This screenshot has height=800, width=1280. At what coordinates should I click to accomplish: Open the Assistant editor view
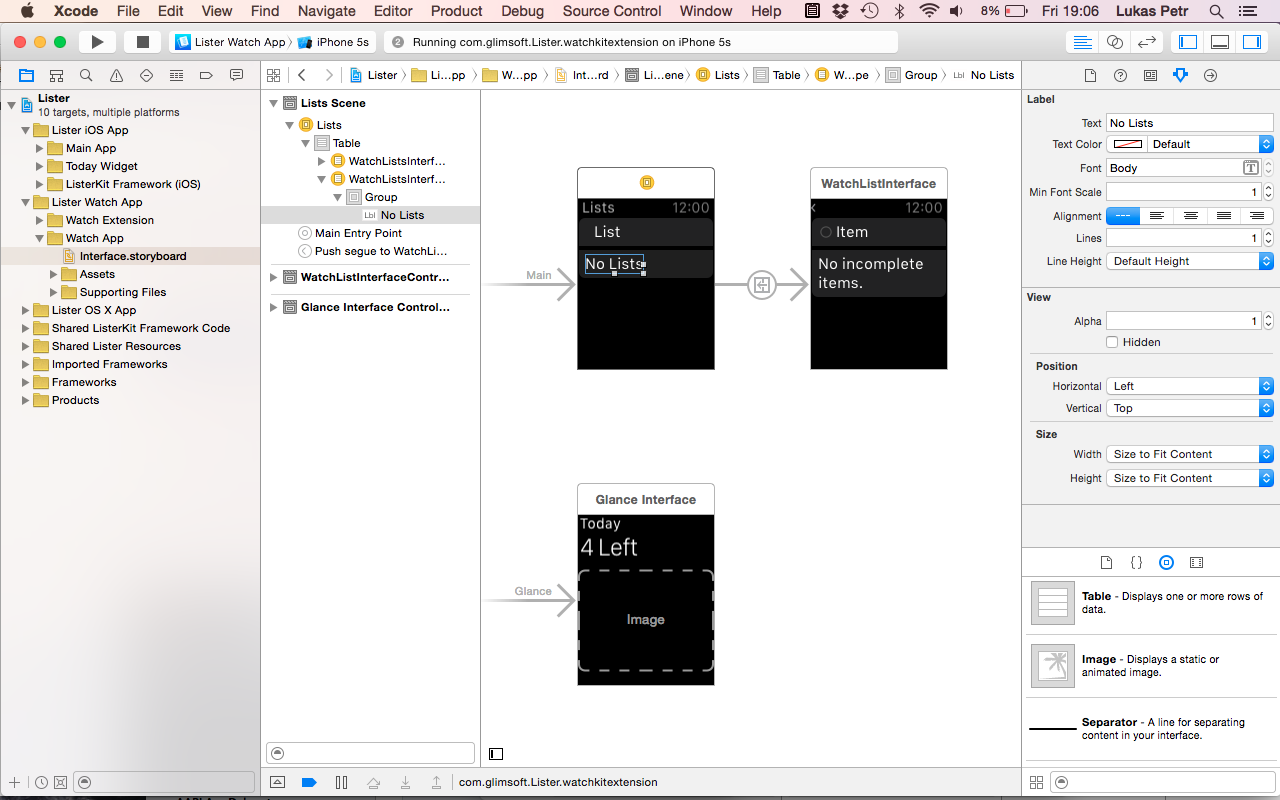[1114, 42]
